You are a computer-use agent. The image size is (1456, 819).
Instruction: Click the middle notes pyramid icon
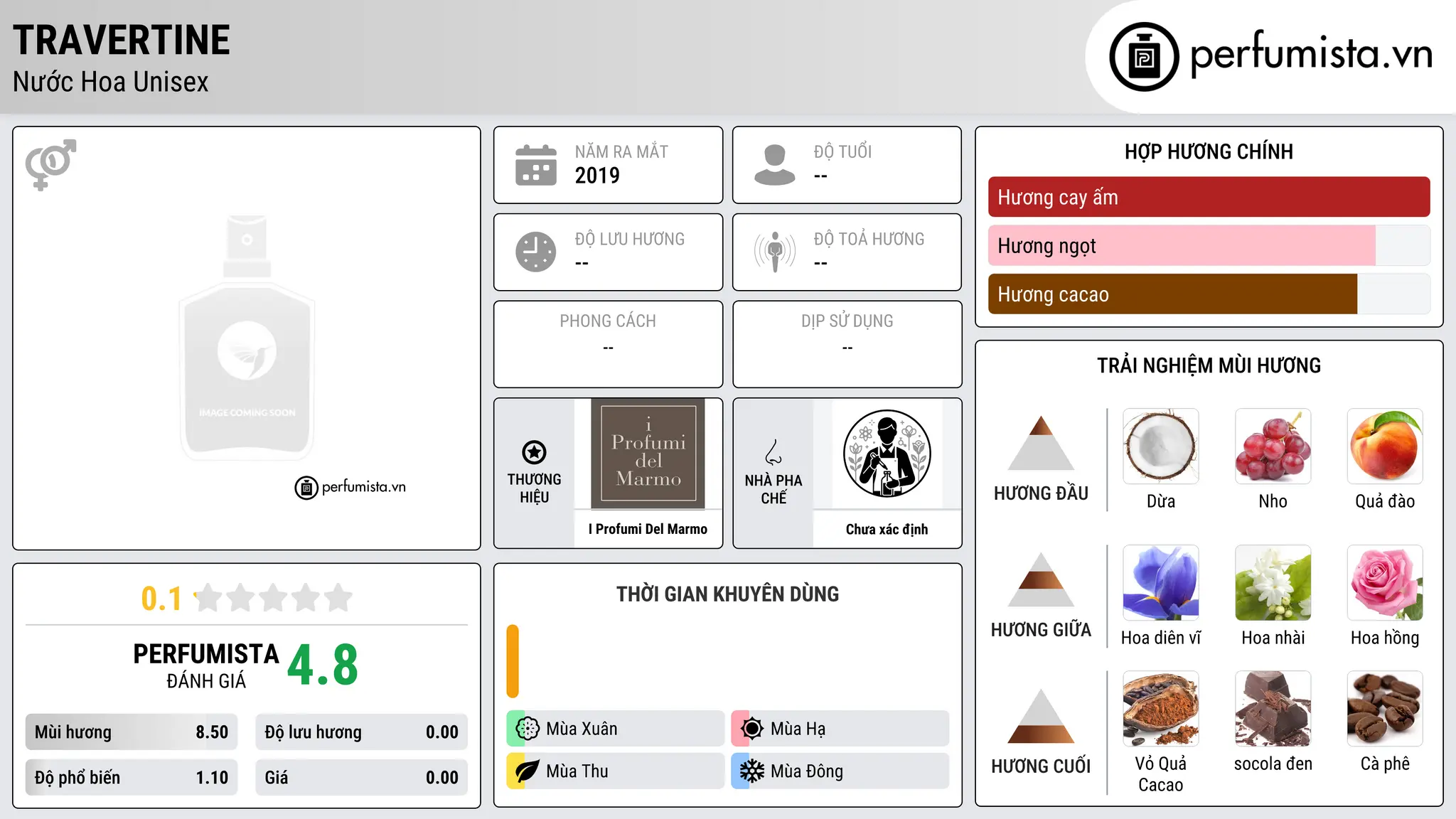pos(1041,579)
